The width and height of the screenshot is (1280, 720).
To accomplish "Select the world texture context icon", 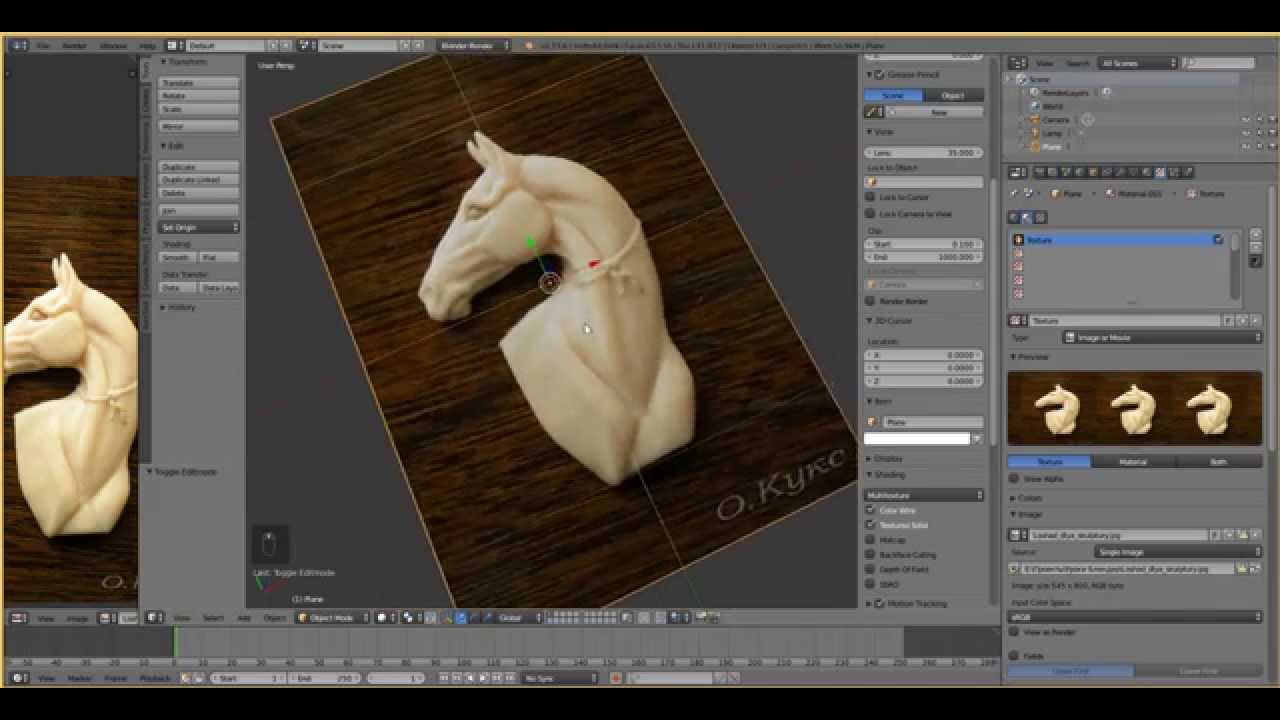I will [1014, 217].
